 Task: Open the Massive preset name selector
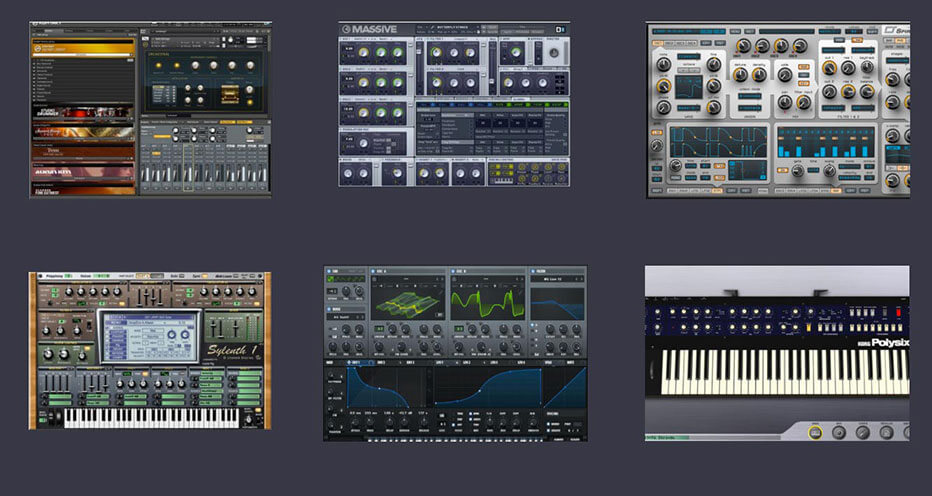[455, 27]
